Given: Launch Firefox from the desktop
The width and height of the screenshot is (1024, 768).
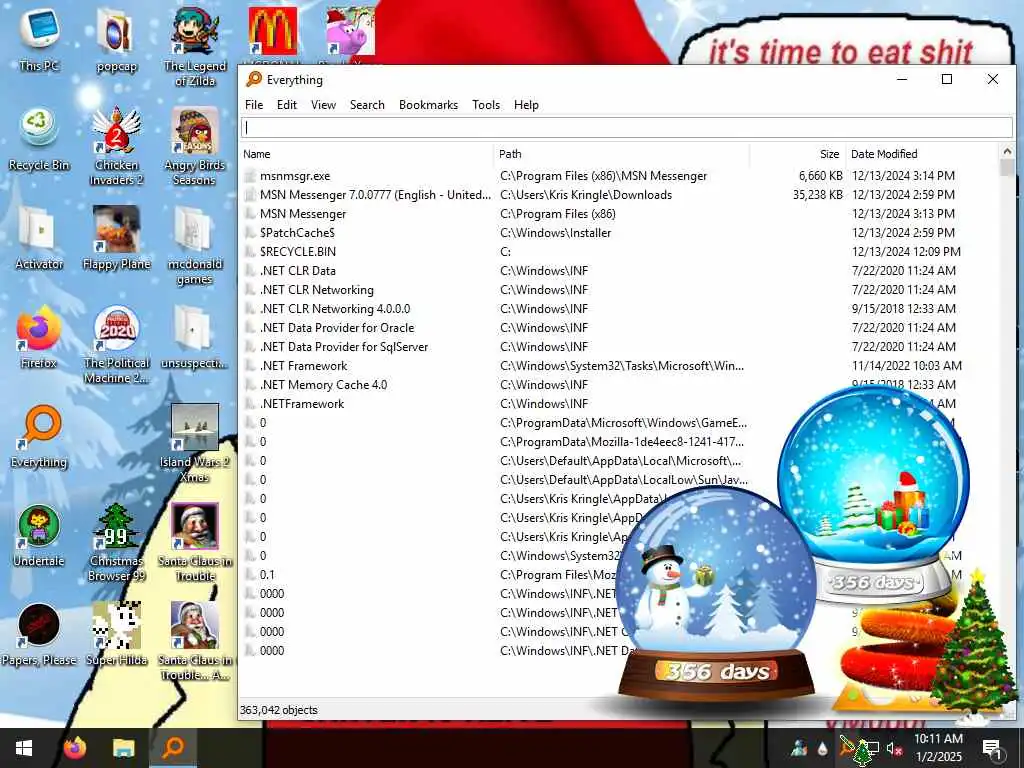Looking at the screenshot, I should (x=39, y=336).
